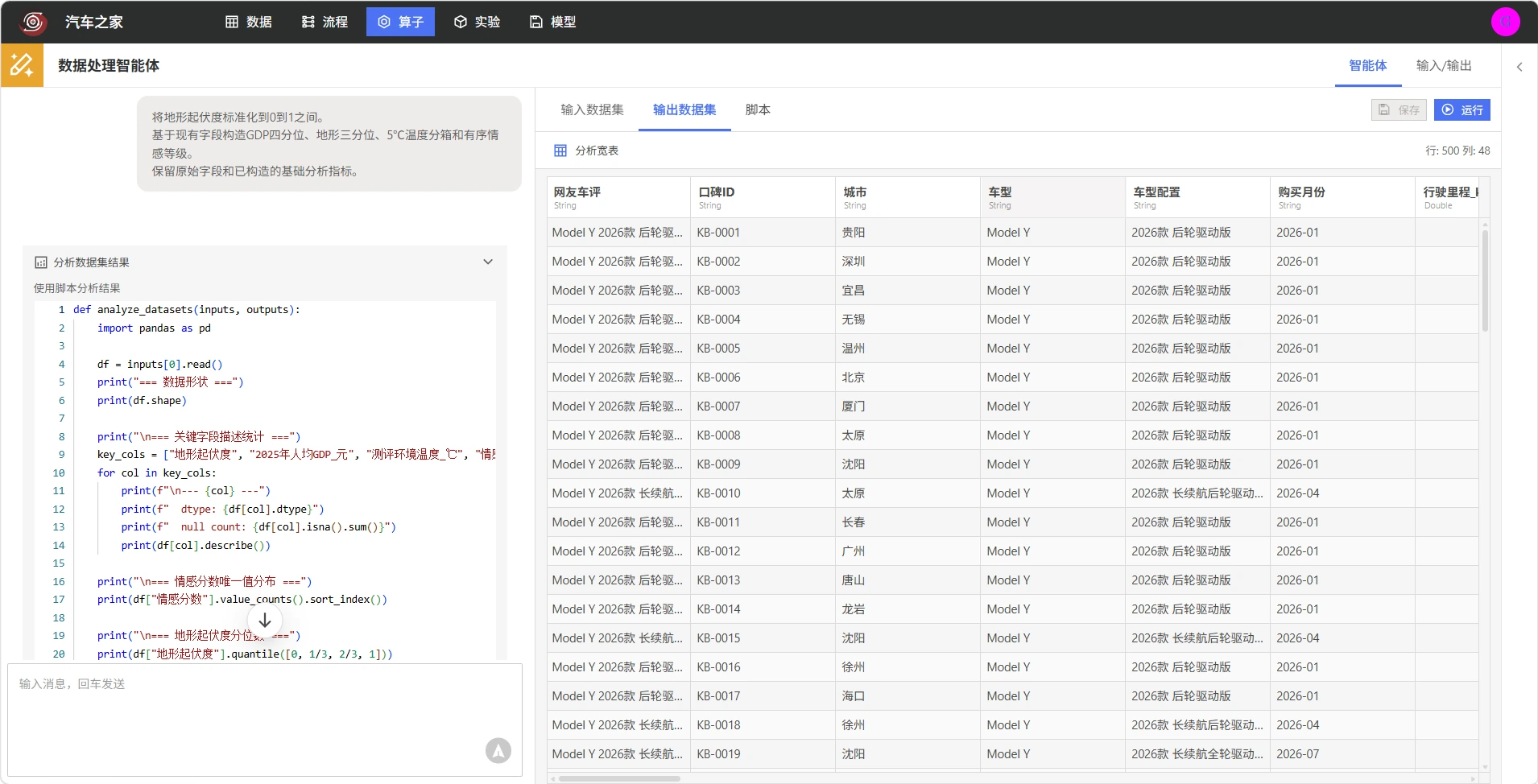1538x784 pixels.
Task: Collapse the 分析数据集结果 section
Action: coord(488,262)
